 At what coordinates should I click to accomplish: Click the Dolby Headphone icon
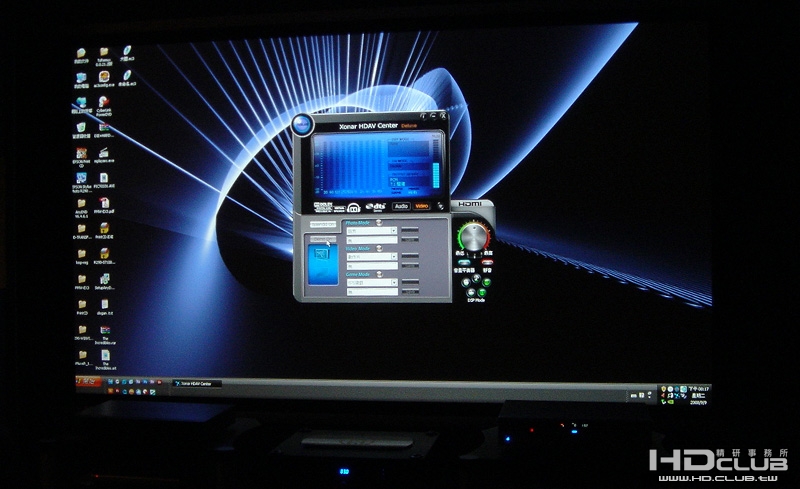tap(354, 207)
